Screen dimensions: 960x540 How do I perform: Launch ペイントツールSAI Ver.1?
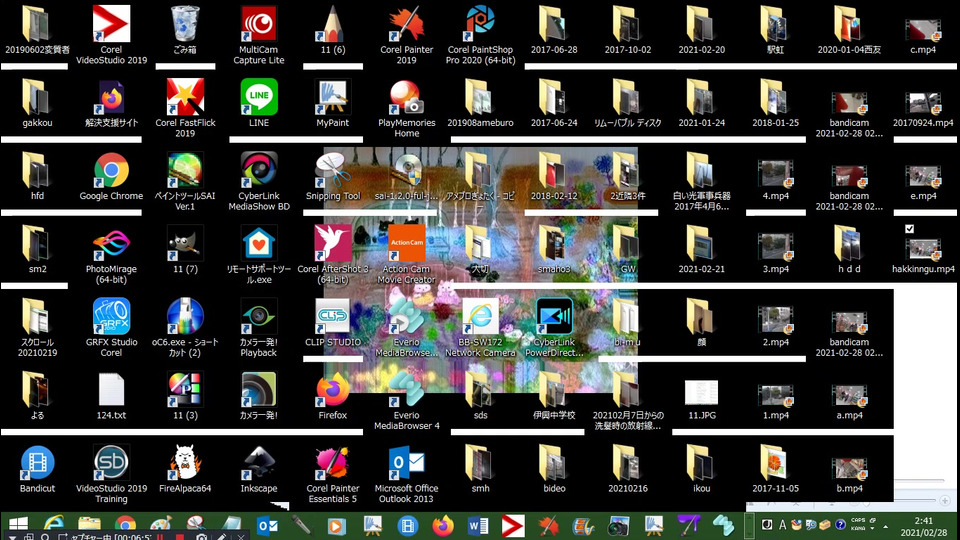(x=185, y=181)
